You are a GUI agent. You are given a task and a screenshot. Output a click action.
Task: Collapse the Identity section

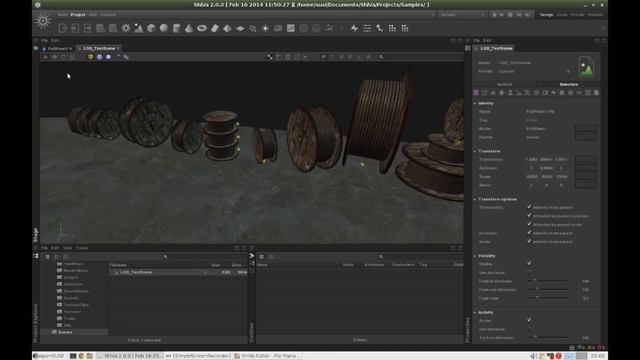point(475,103)
